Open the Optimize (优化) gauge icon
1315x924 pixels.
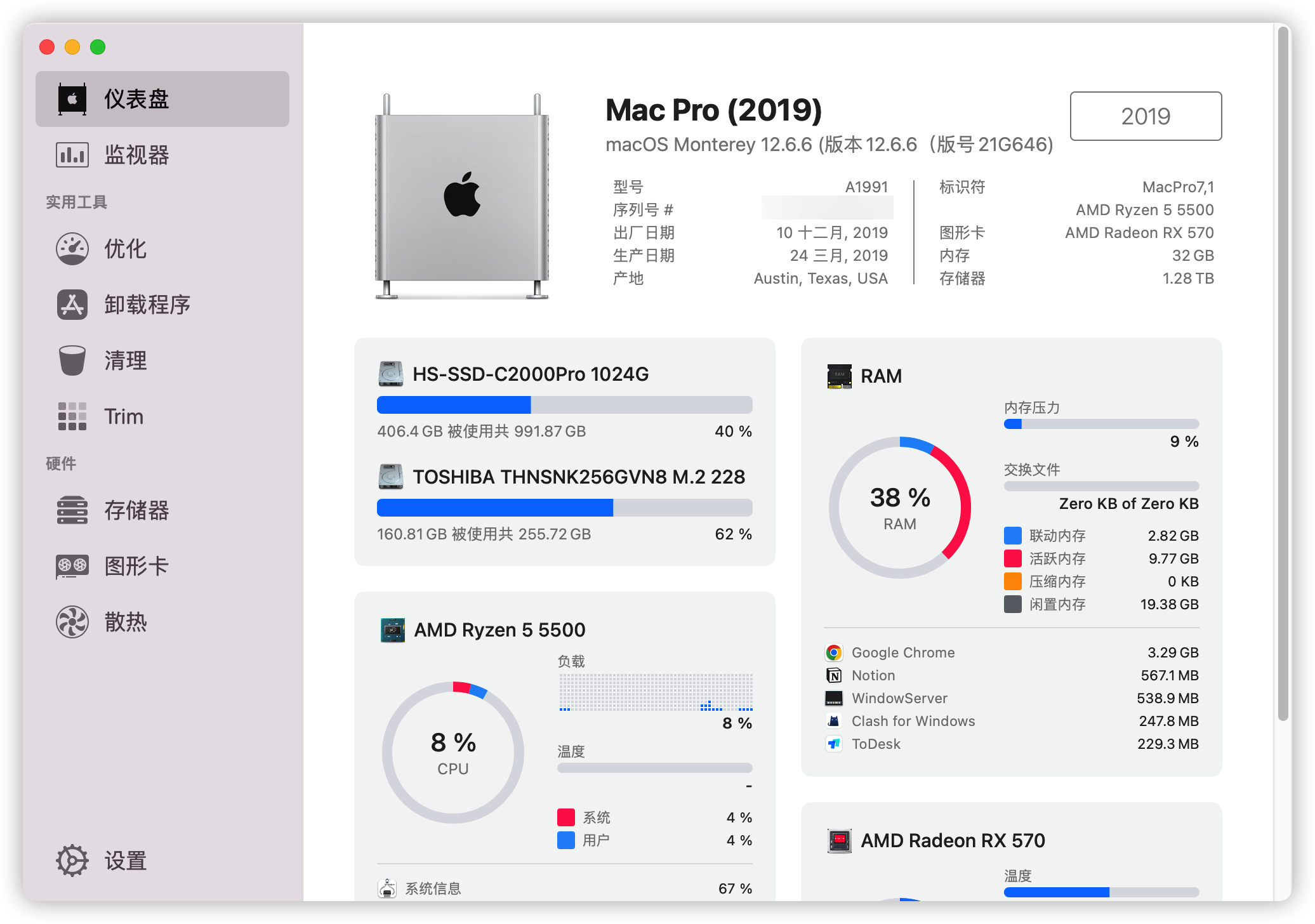point(72,249)
